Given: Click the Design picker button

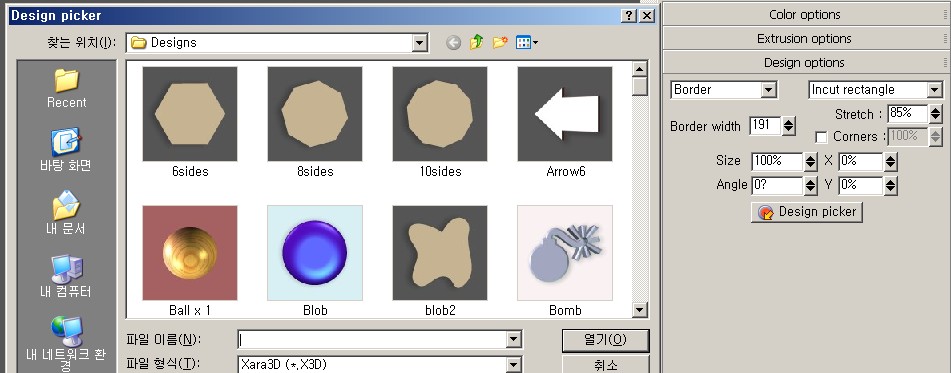Looking at the screenshot, I should pos(807,212).
